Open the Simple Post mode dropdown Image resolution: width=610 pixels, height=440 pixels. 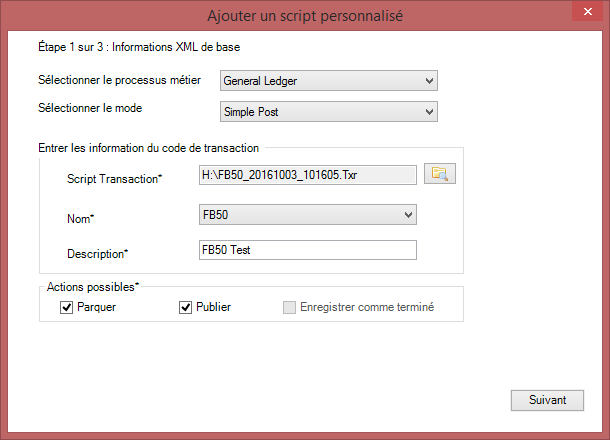329,112
